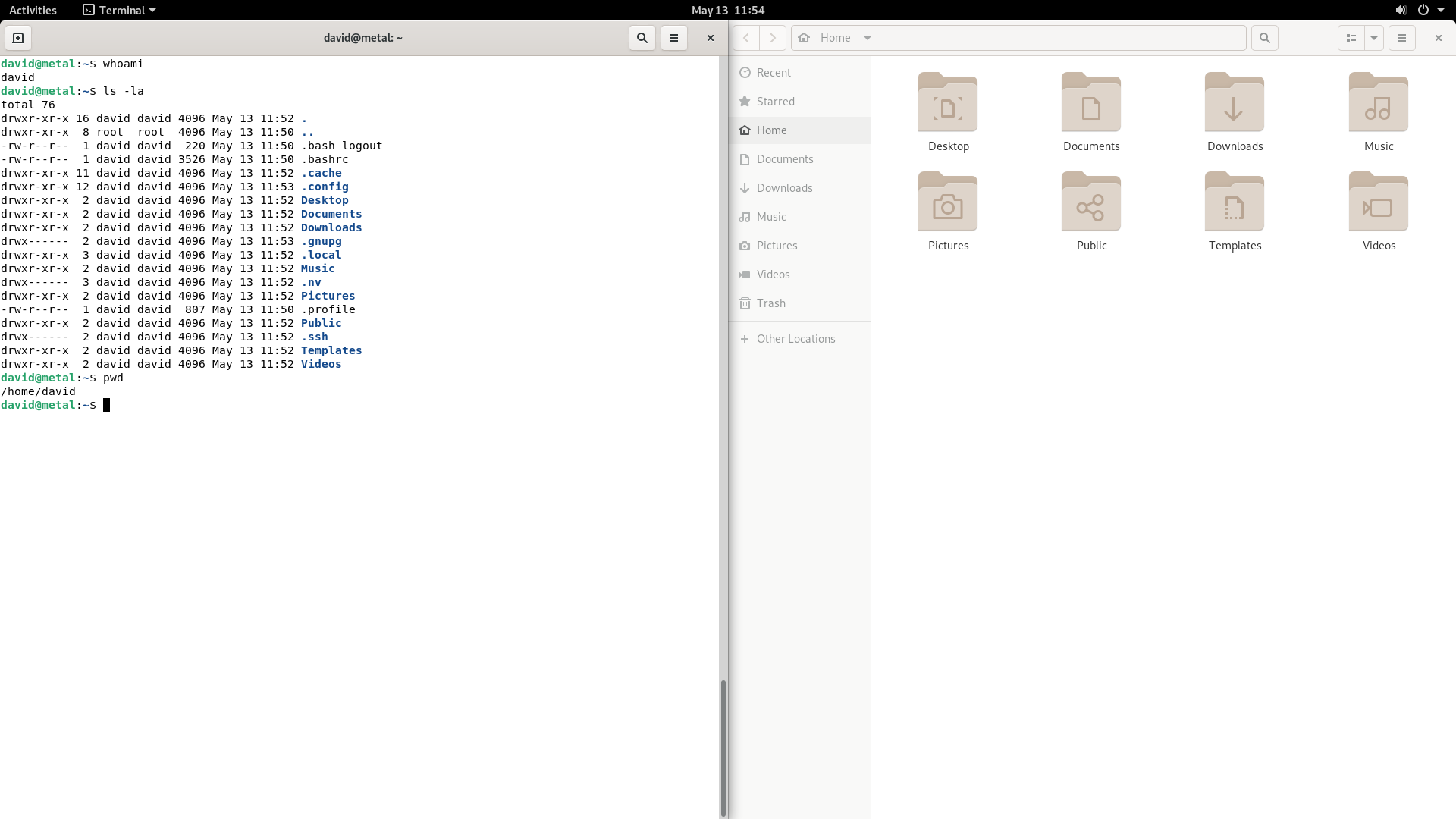Click the .config entry in terminal listing
The height and width of the screenshot is (819, 1456).
point(325,187)
